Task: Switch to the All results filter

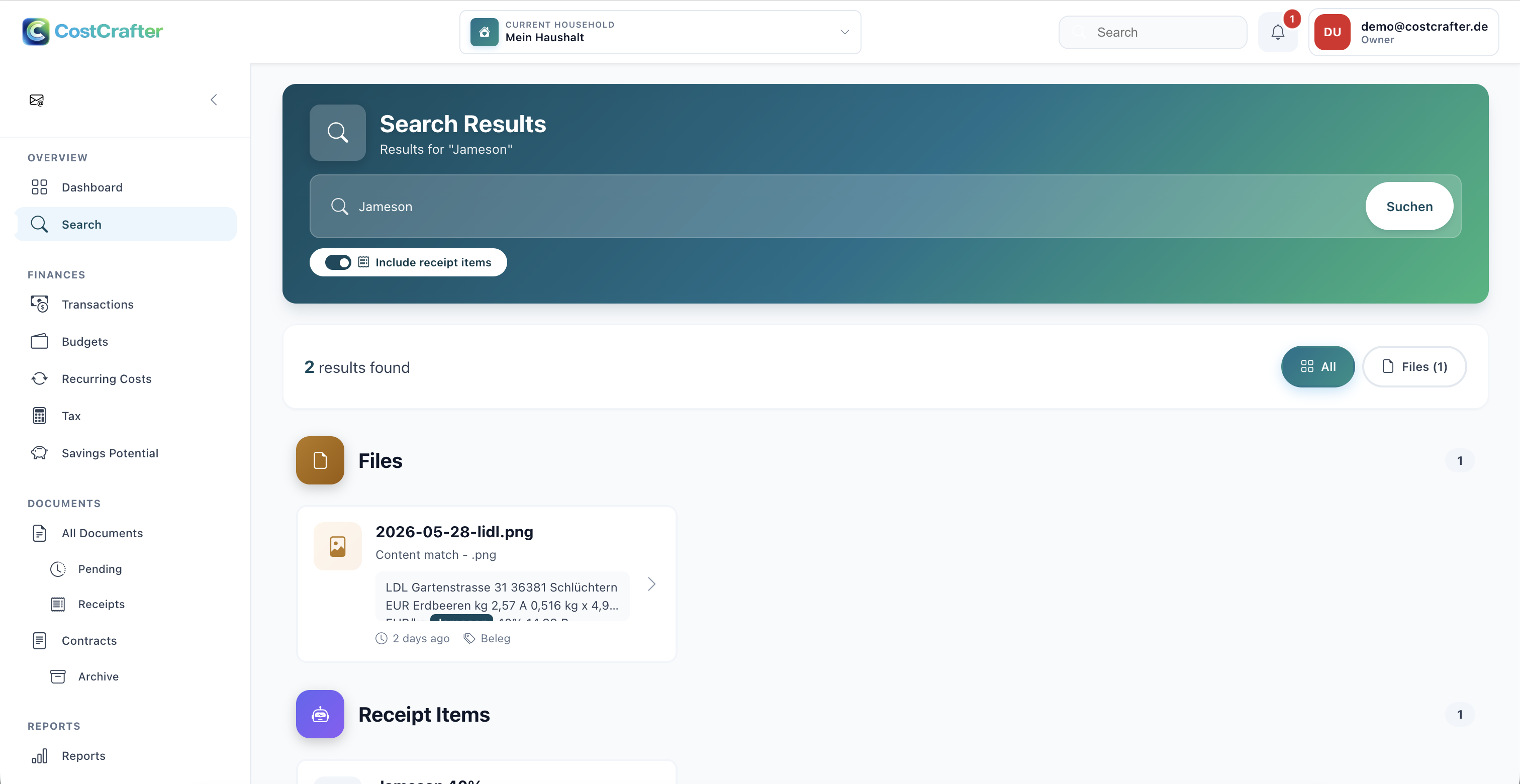Action: (x=1317, y=367)
